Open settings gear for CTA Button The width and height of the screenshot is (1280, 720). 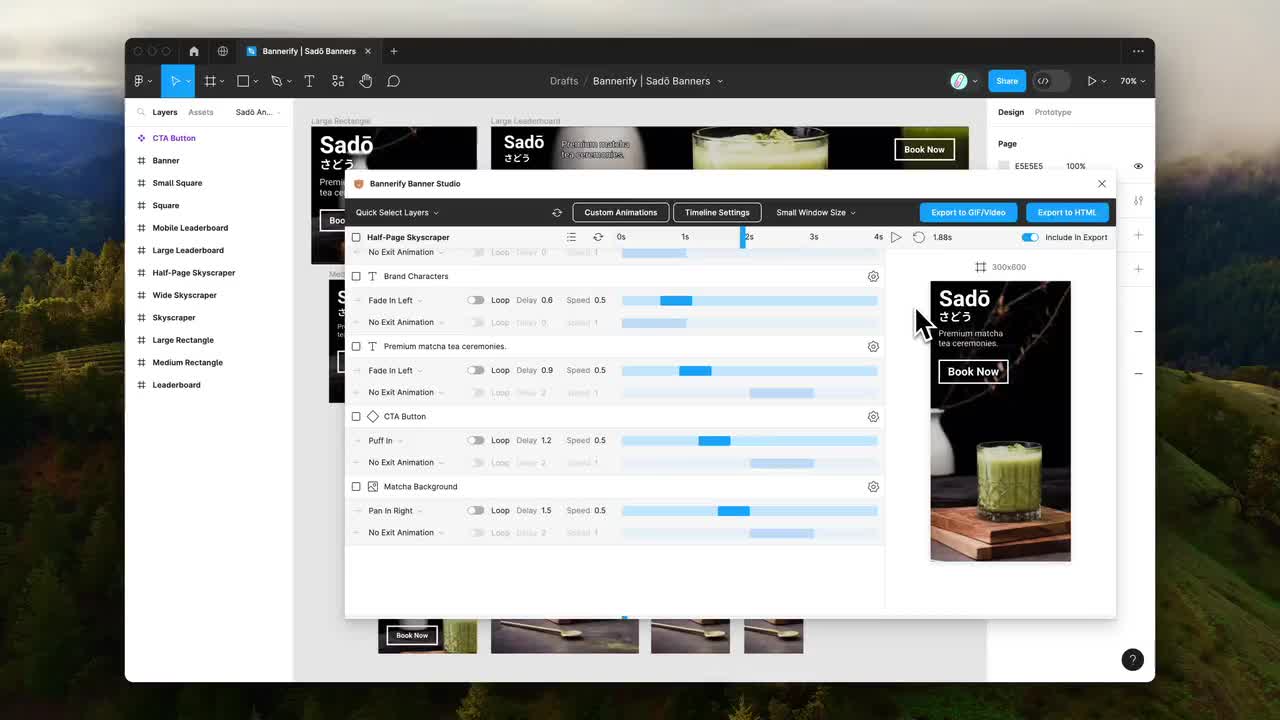(873, 416)
